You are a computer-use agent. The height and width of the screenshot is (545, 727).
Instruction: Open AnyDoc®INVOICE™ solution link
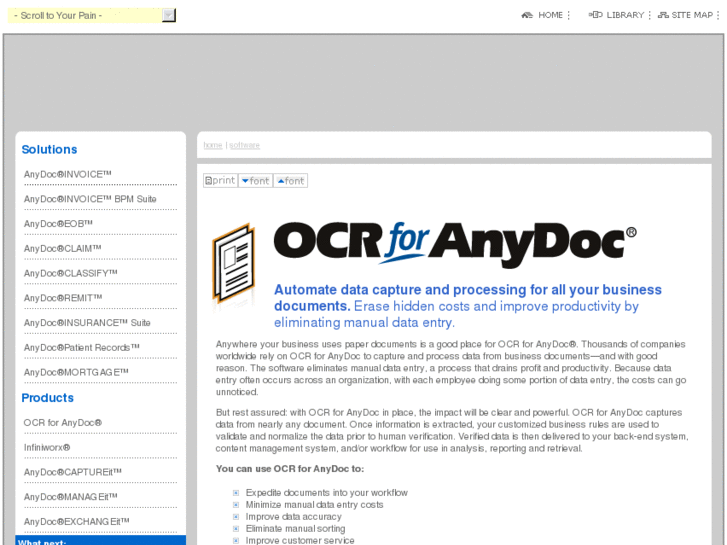[68, 174]
